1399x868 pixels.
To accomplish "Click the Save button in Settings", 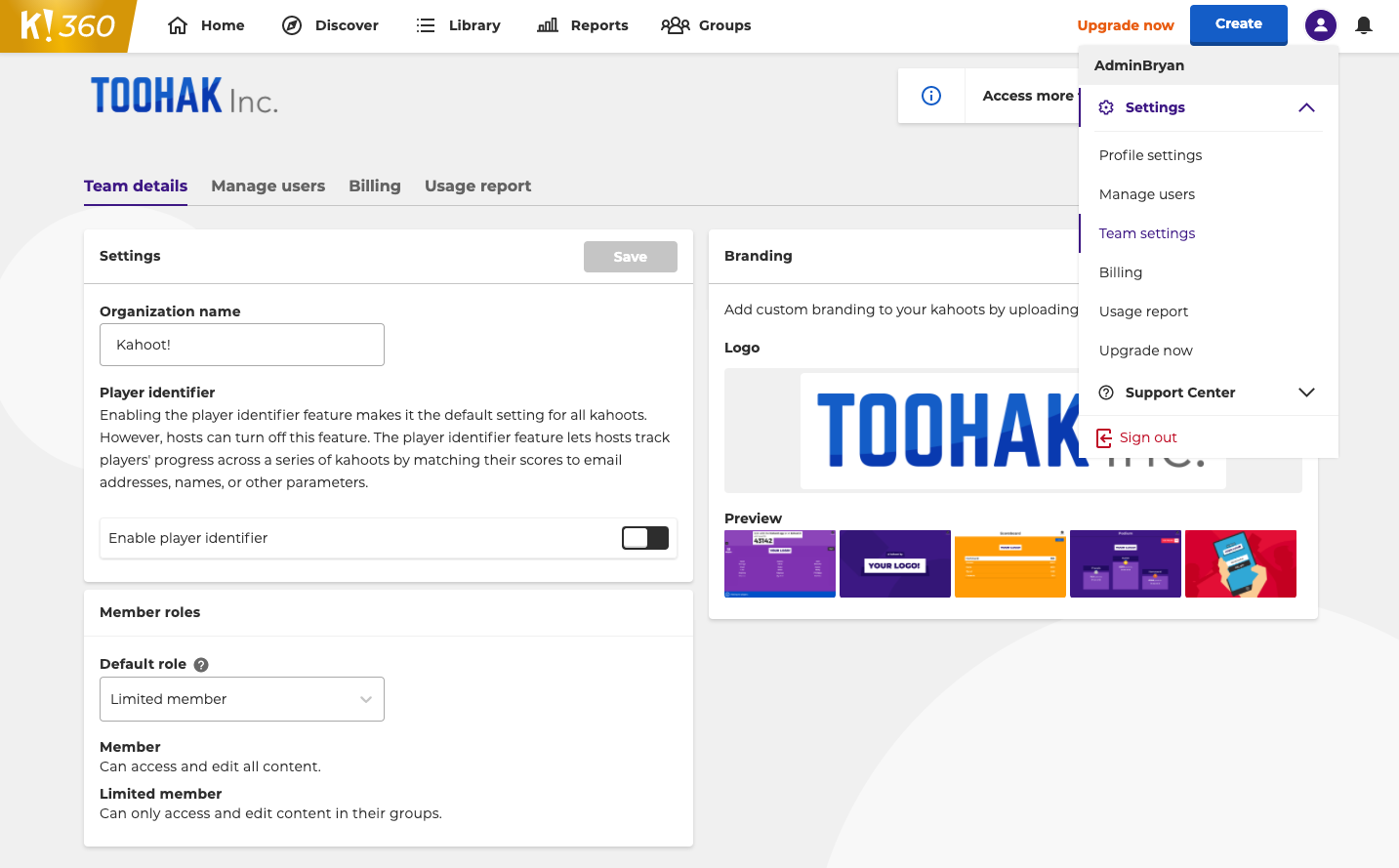I will coord(631,257).
